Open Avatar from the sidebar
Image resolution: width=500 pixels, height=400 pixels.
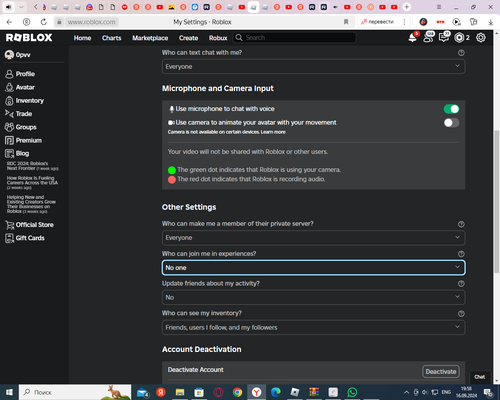(x=20, y=87)
